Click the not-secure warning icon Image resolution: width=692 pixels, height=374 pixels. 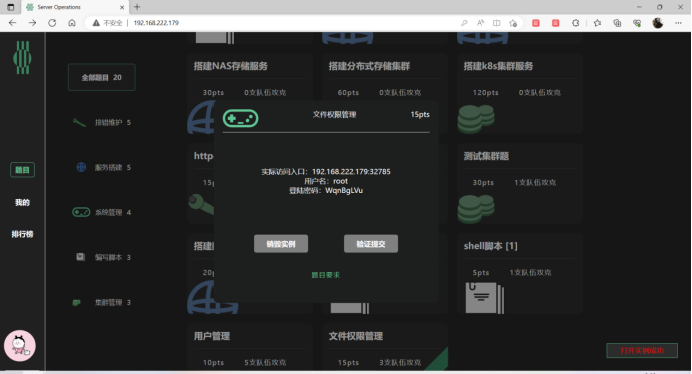pyautogui.click(x=96, y=23)
